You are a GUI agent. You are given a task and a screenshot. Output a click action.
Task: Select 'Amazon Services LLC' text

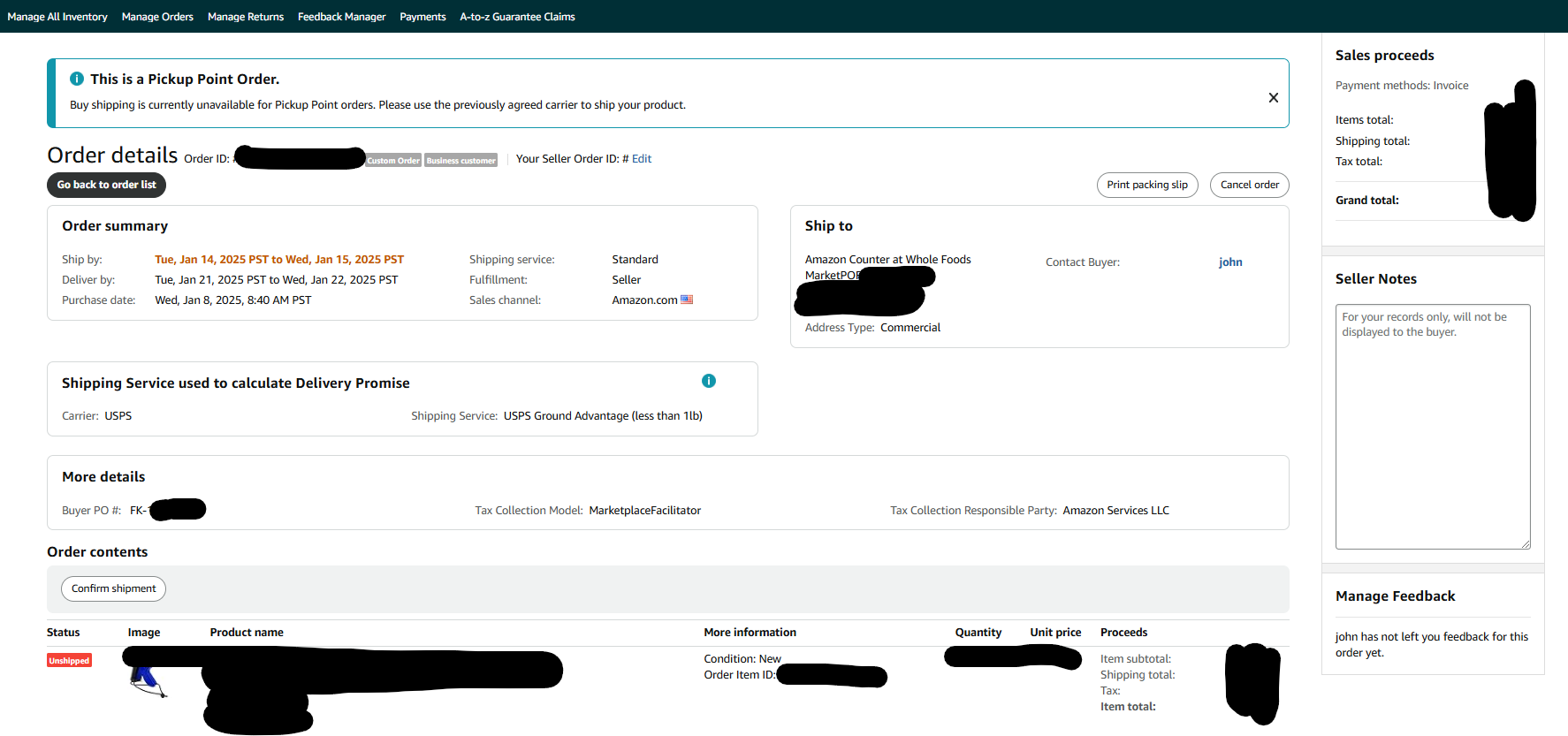(1115, 511)
